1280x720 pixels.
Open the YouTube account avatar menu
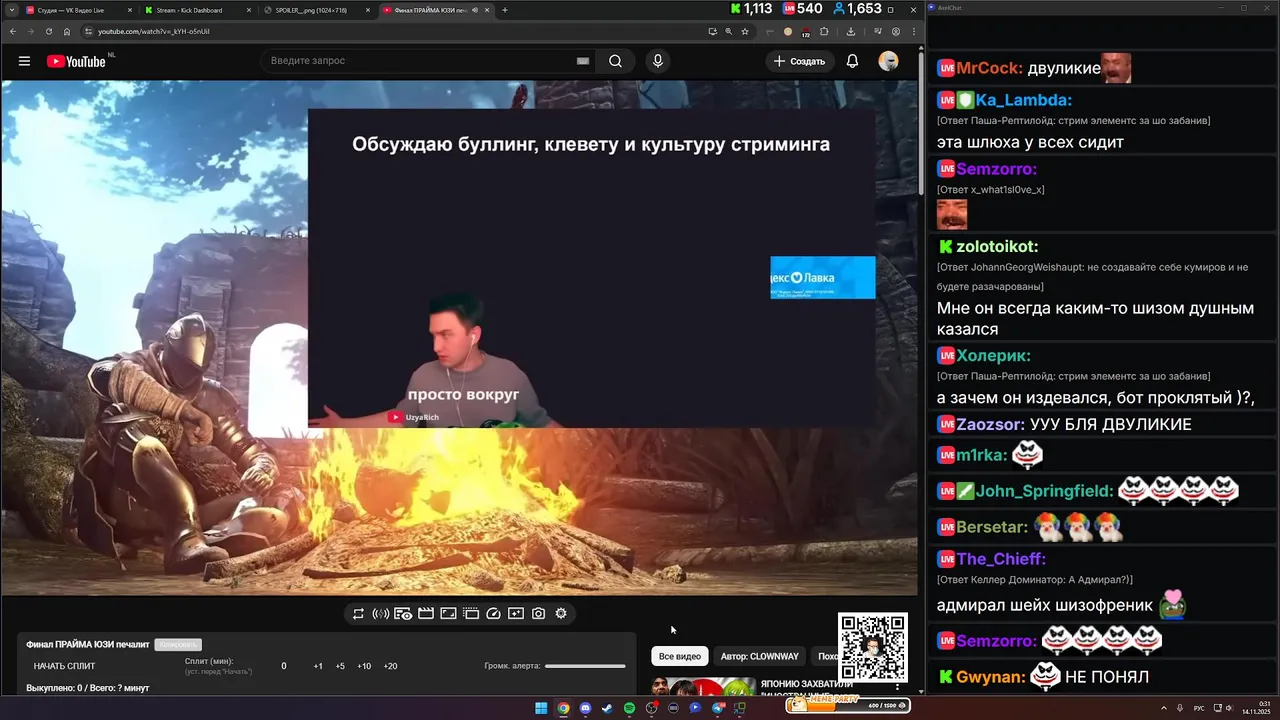pyautogui.click(x=888, y=61)
